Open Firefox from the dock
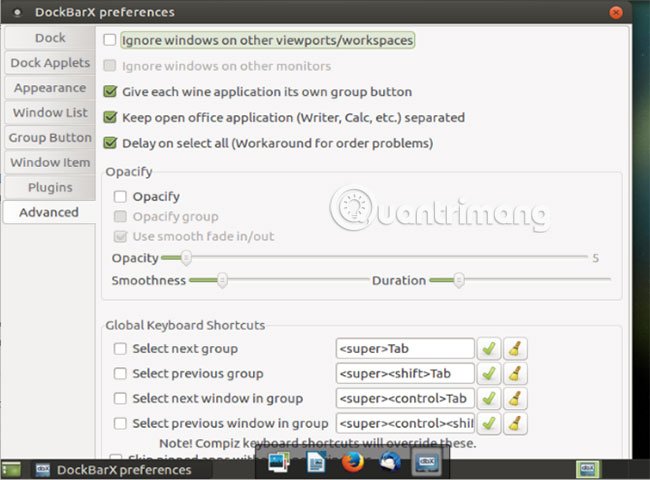The height and width of the screenshot is (480, 650). click(353, 462)
